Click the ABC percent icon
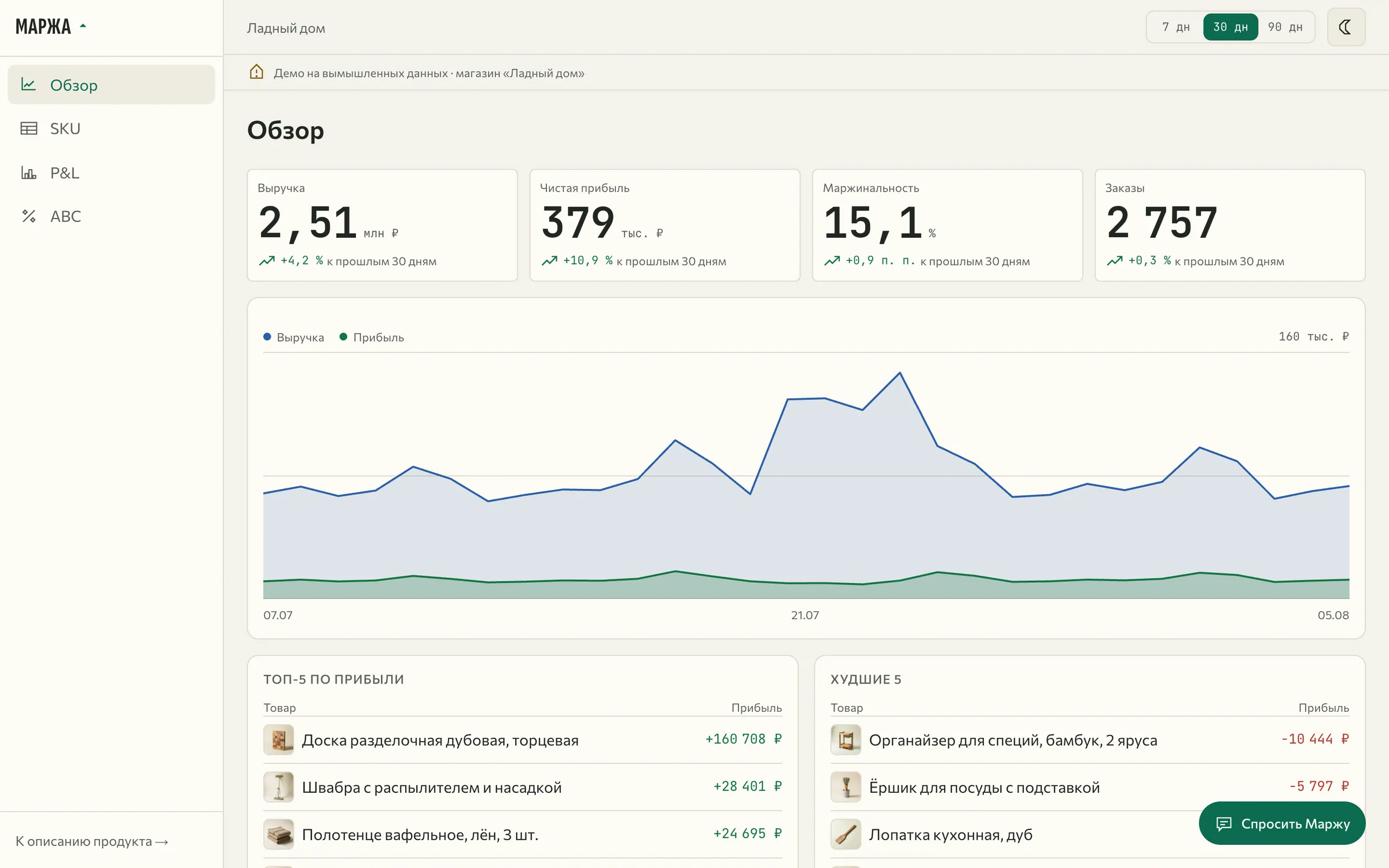 [28, 216]
